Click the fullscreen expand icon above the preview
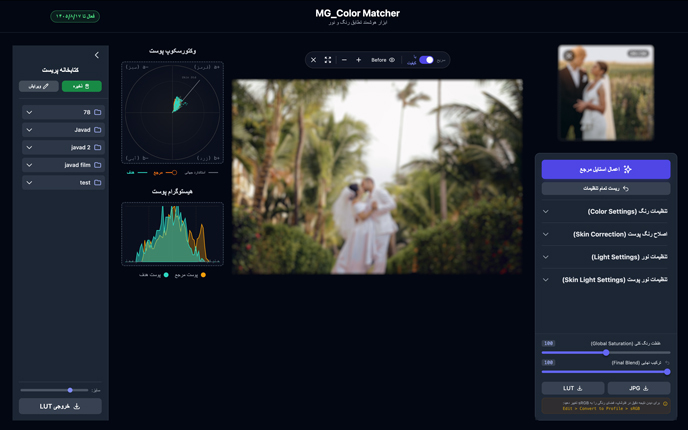The image size is (688, 430). [328, 60]
